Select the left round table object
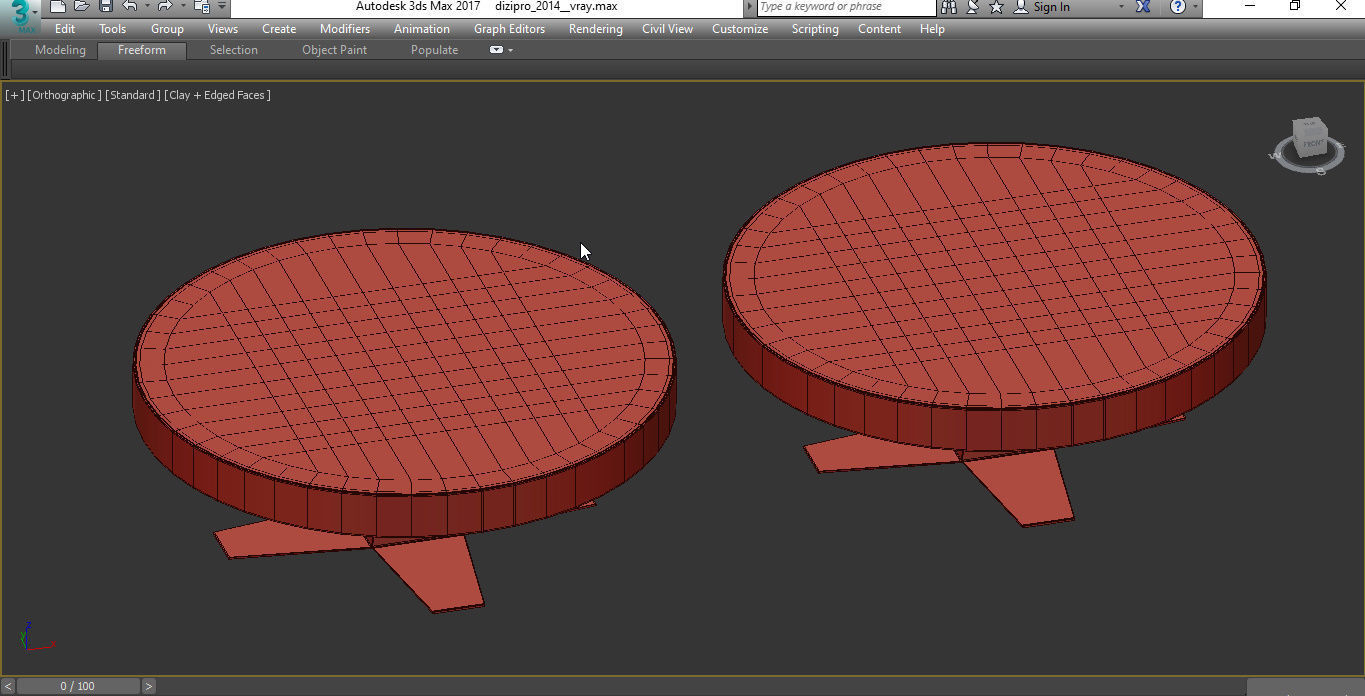The height and width of the screenshot is (696, 1365). [404, 380]
